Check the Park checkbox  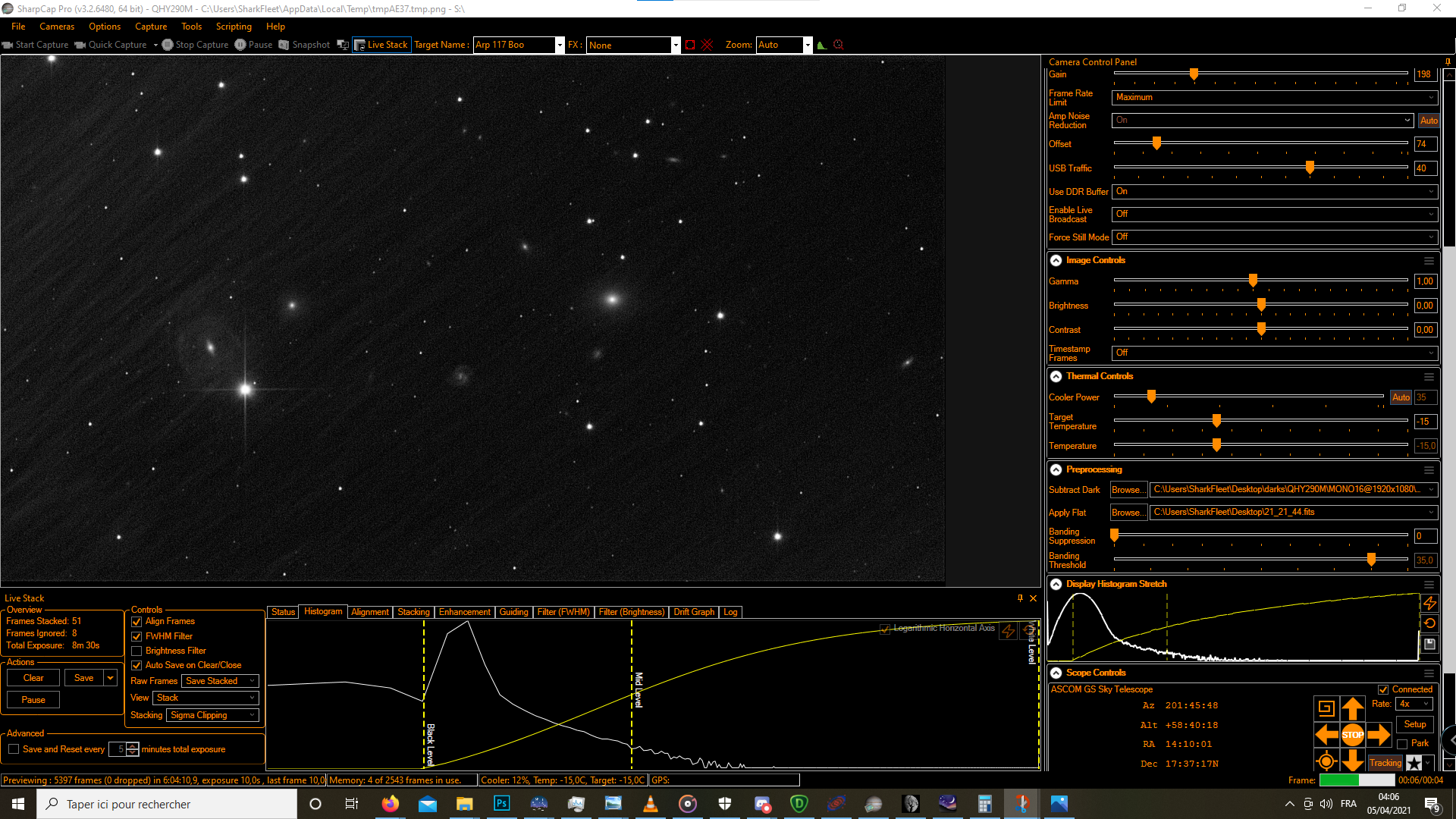tap(1402, 744)
